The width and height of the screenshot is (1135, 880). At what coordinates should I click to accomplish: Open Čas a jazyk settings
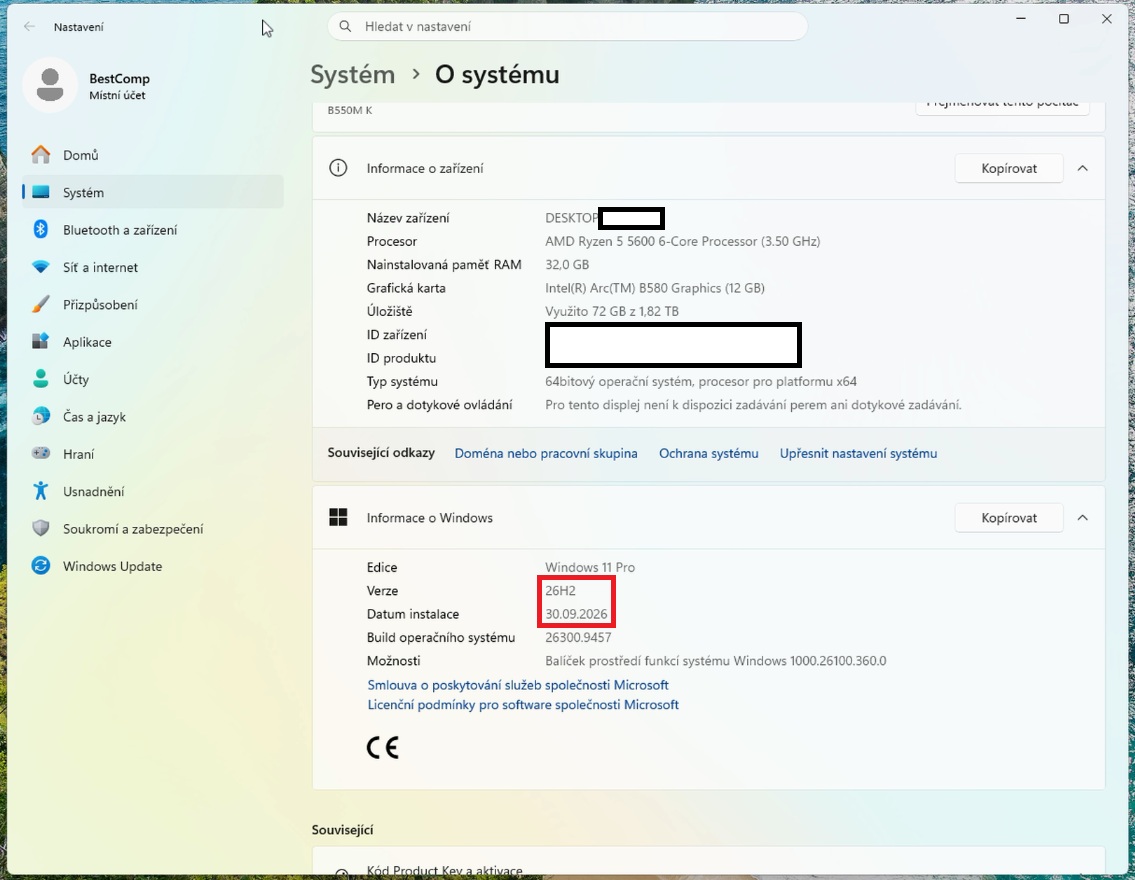(153, 416)
